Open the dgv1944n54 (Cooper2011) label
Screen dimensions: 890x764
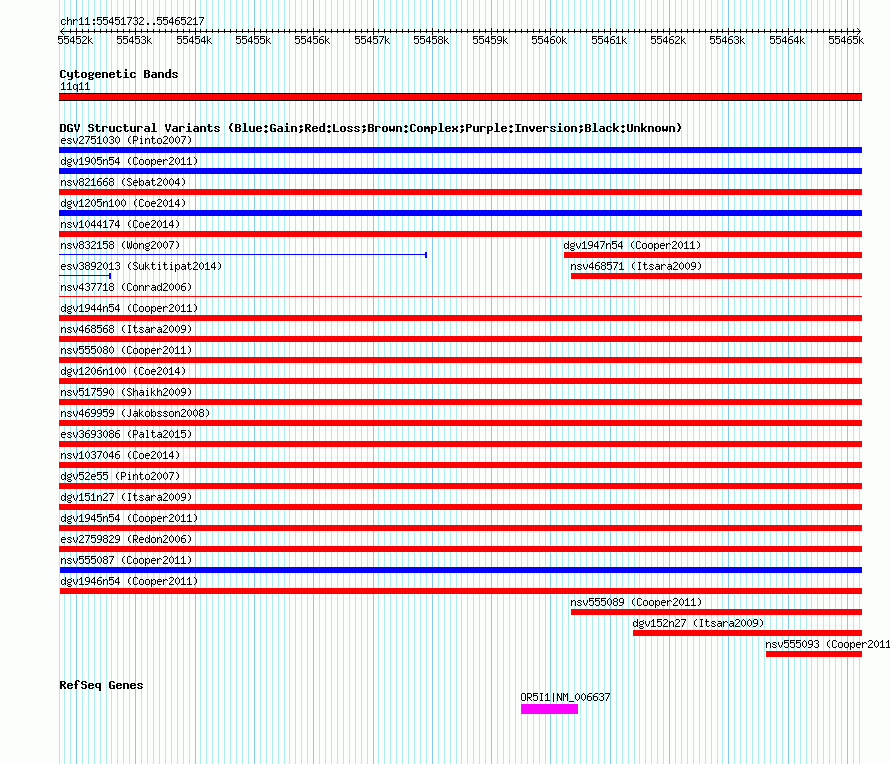129,308
